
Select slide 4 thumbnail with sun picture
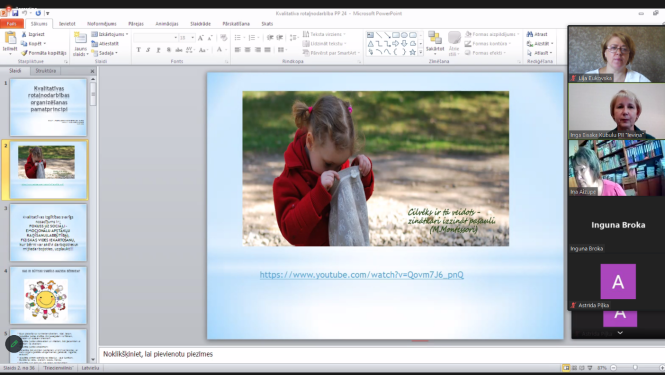(48, 296)
